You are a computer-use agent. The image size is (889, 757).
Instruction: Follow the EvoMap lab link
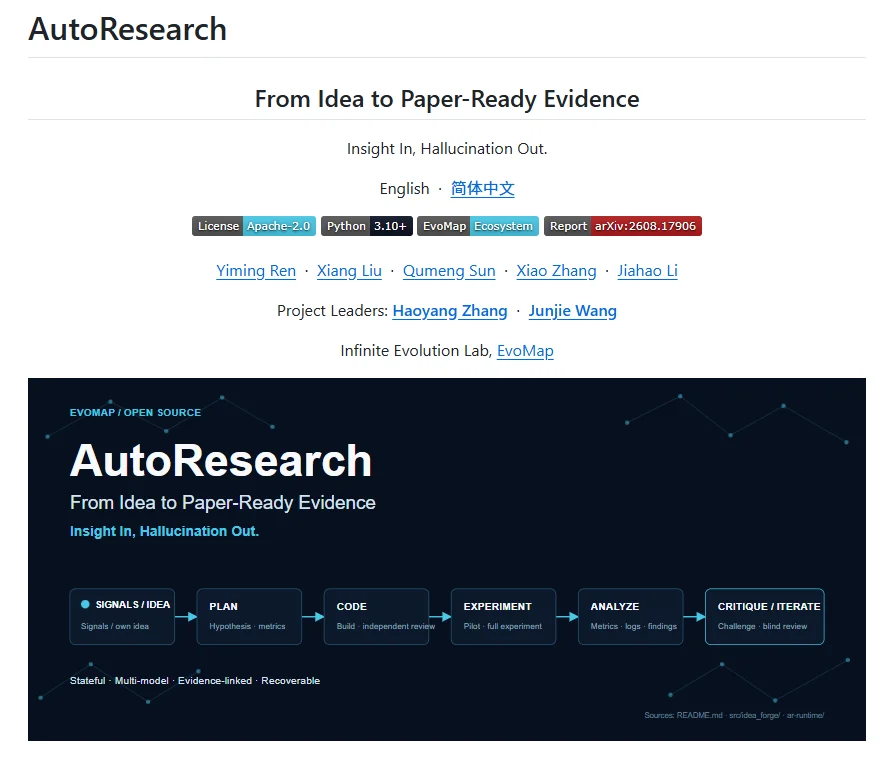525,351
